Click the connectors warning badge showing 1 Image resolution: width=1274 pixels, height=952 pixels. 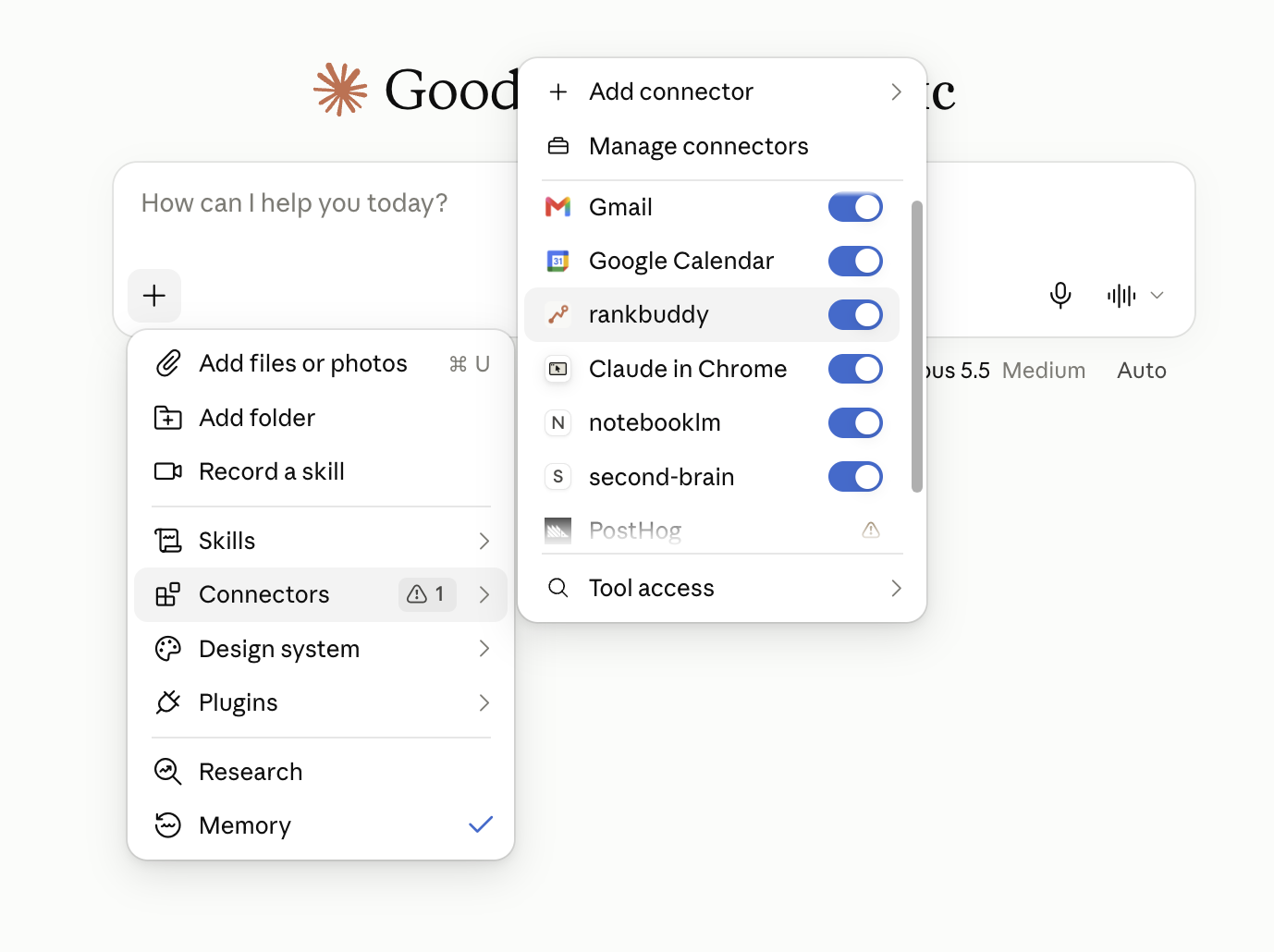coord(427,594)
